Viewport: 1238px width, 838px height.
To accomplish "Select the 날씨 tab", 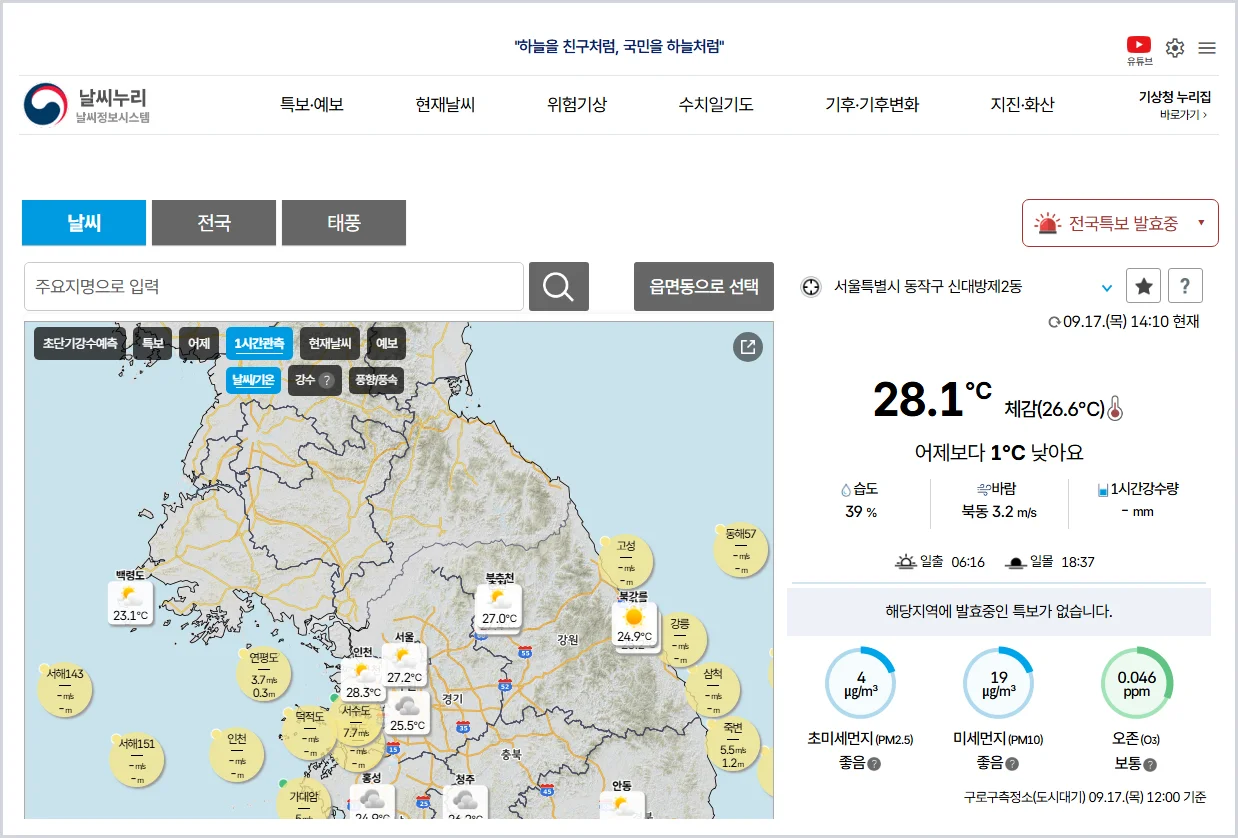I will point(84,223).
